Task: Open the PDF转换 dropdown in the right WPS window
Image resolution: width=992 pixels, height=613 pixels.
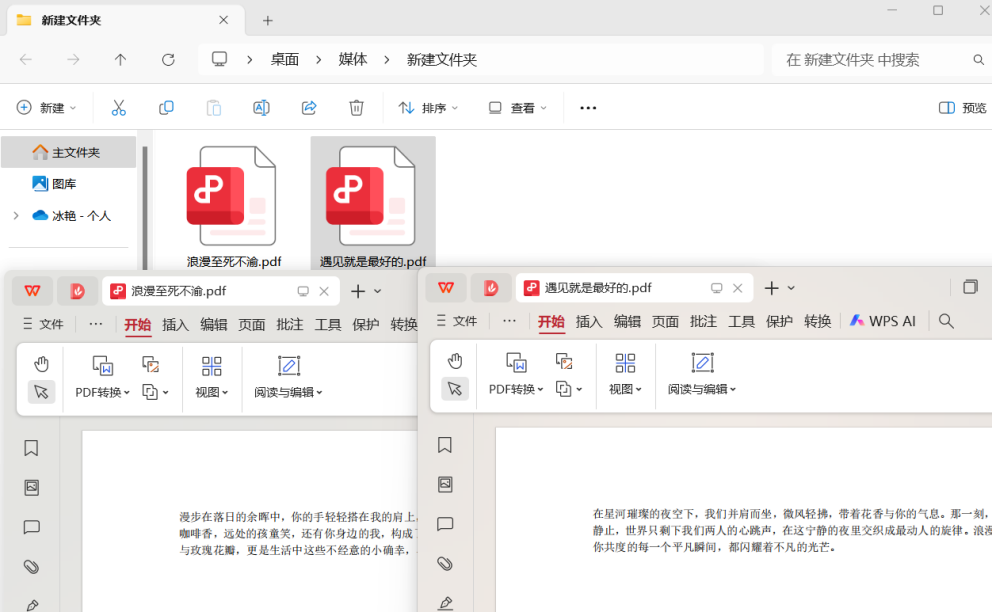Action: 516,389
